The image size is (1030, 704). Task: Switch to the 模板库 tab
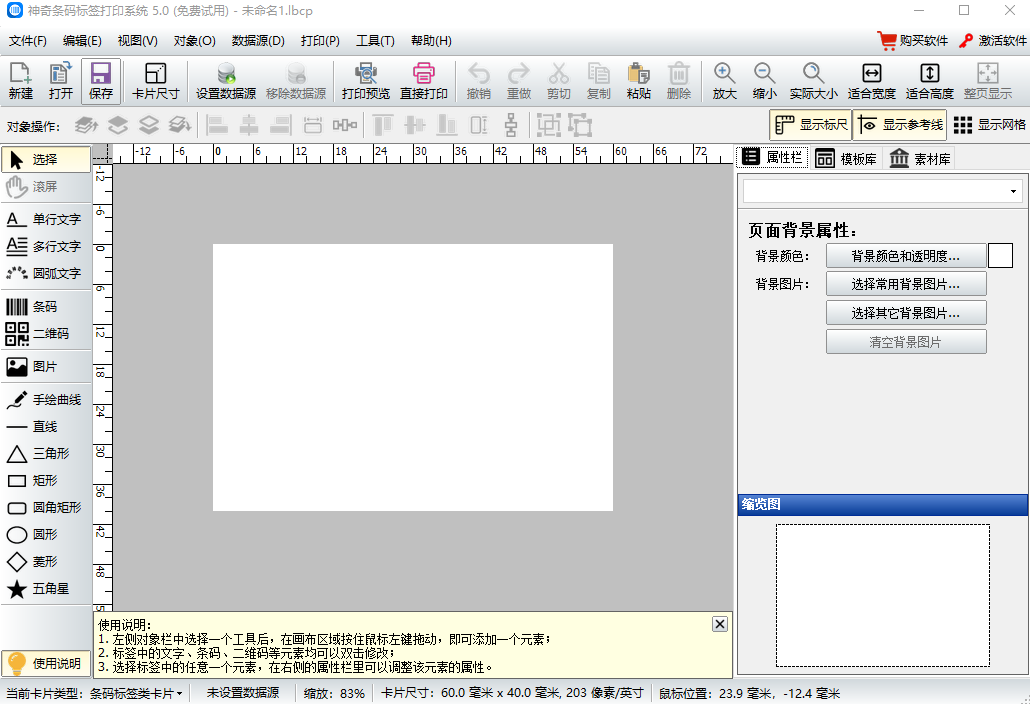pyautogui.click(x=845, y=159)
